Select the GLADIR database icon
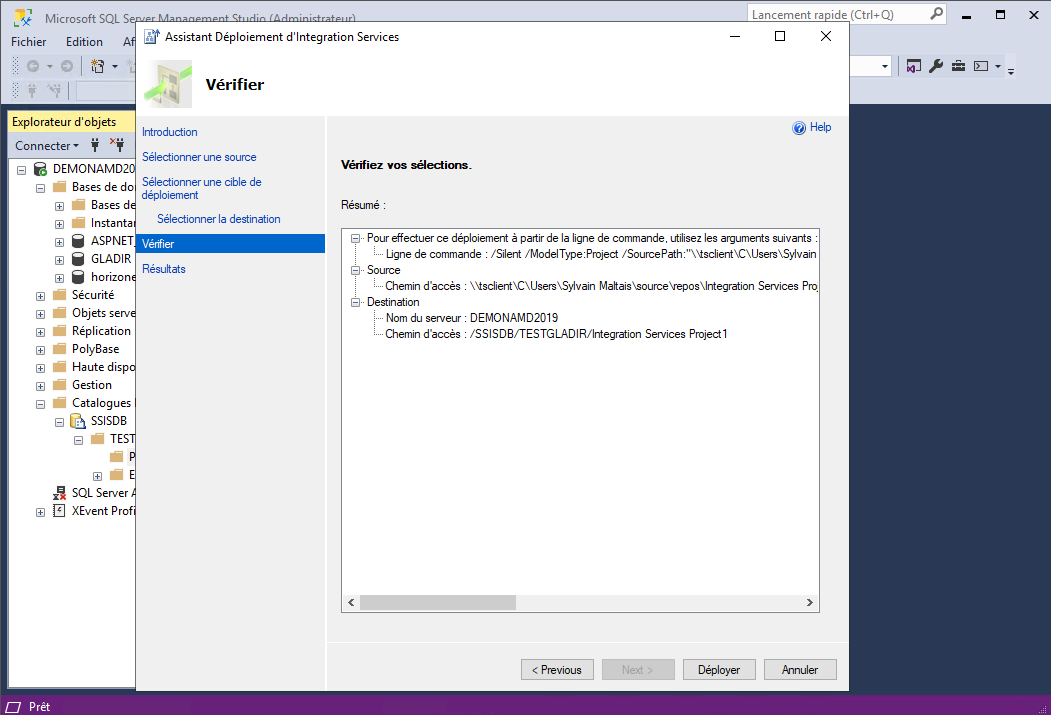Viewport: 1051px width, 715px height. click(x=78, y=259)
